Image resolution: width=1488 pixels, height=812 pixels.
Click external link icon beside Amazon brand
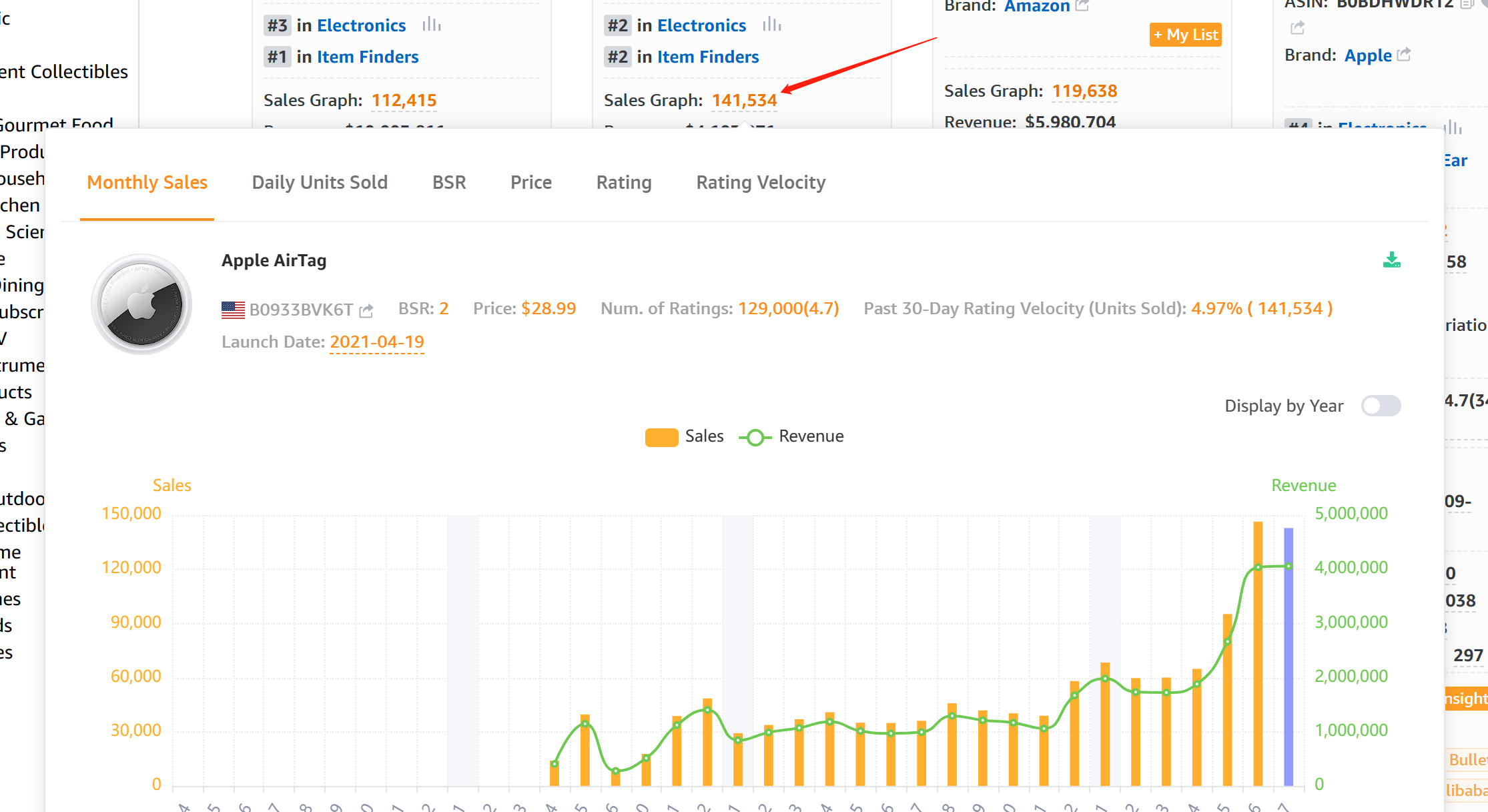coord(1082,5)
